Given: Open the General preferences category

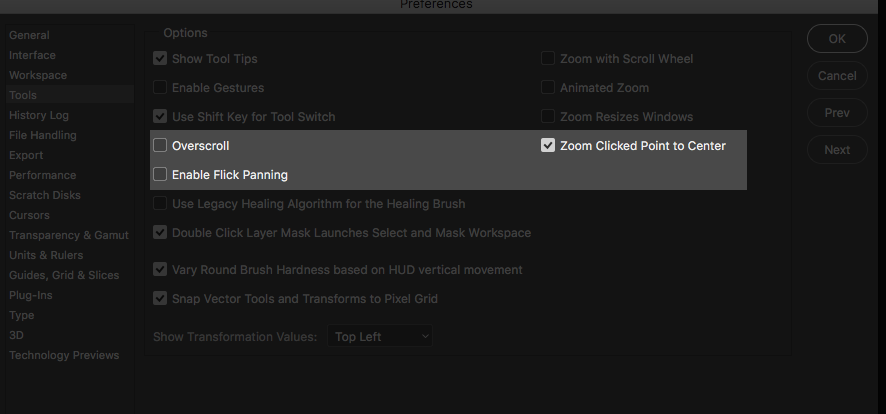Looking at the screenshot, I should pyautogui.click(x=29, y=35).
